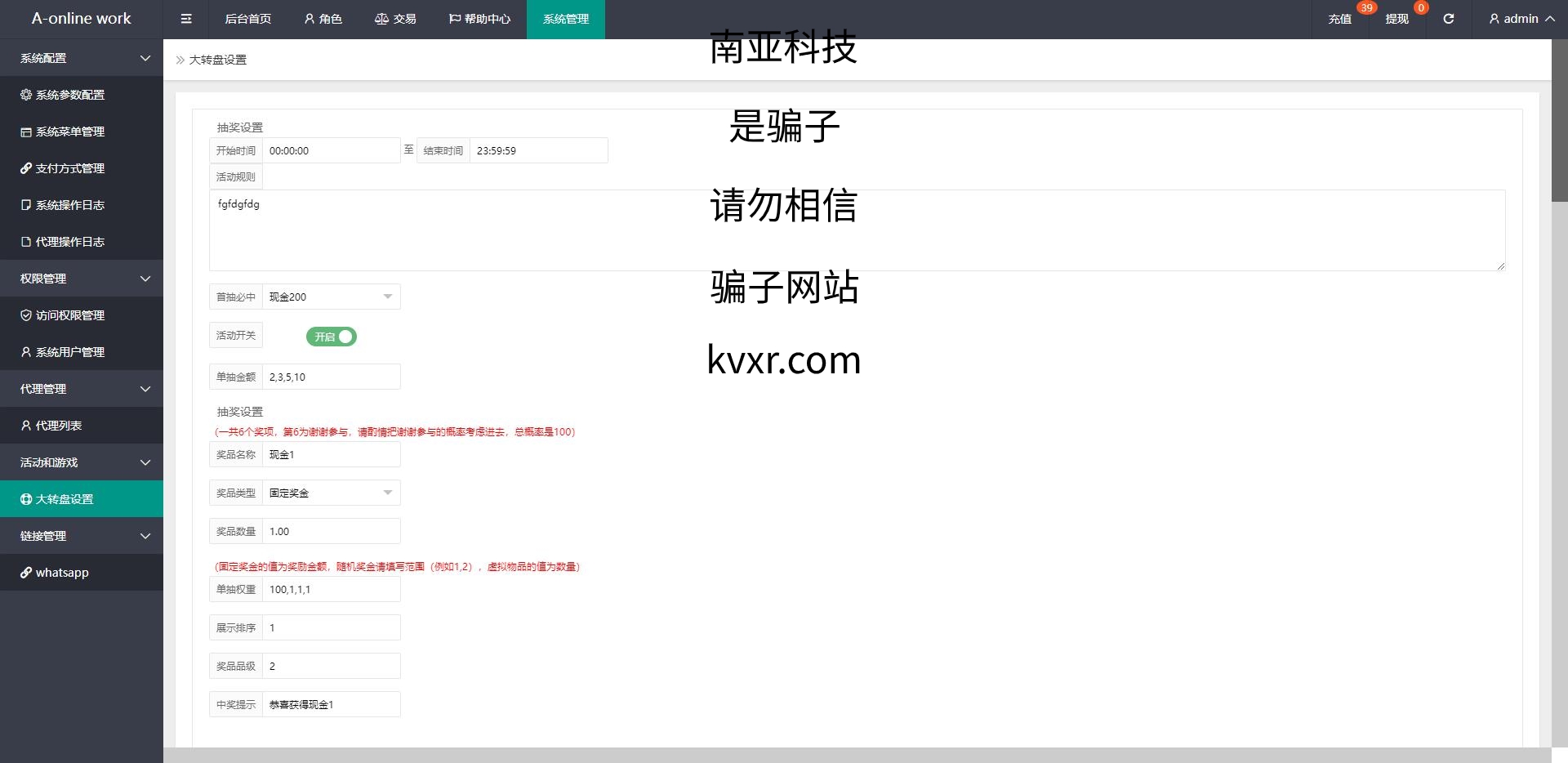Click the 充值 button with badge

tap(1339, 19)
